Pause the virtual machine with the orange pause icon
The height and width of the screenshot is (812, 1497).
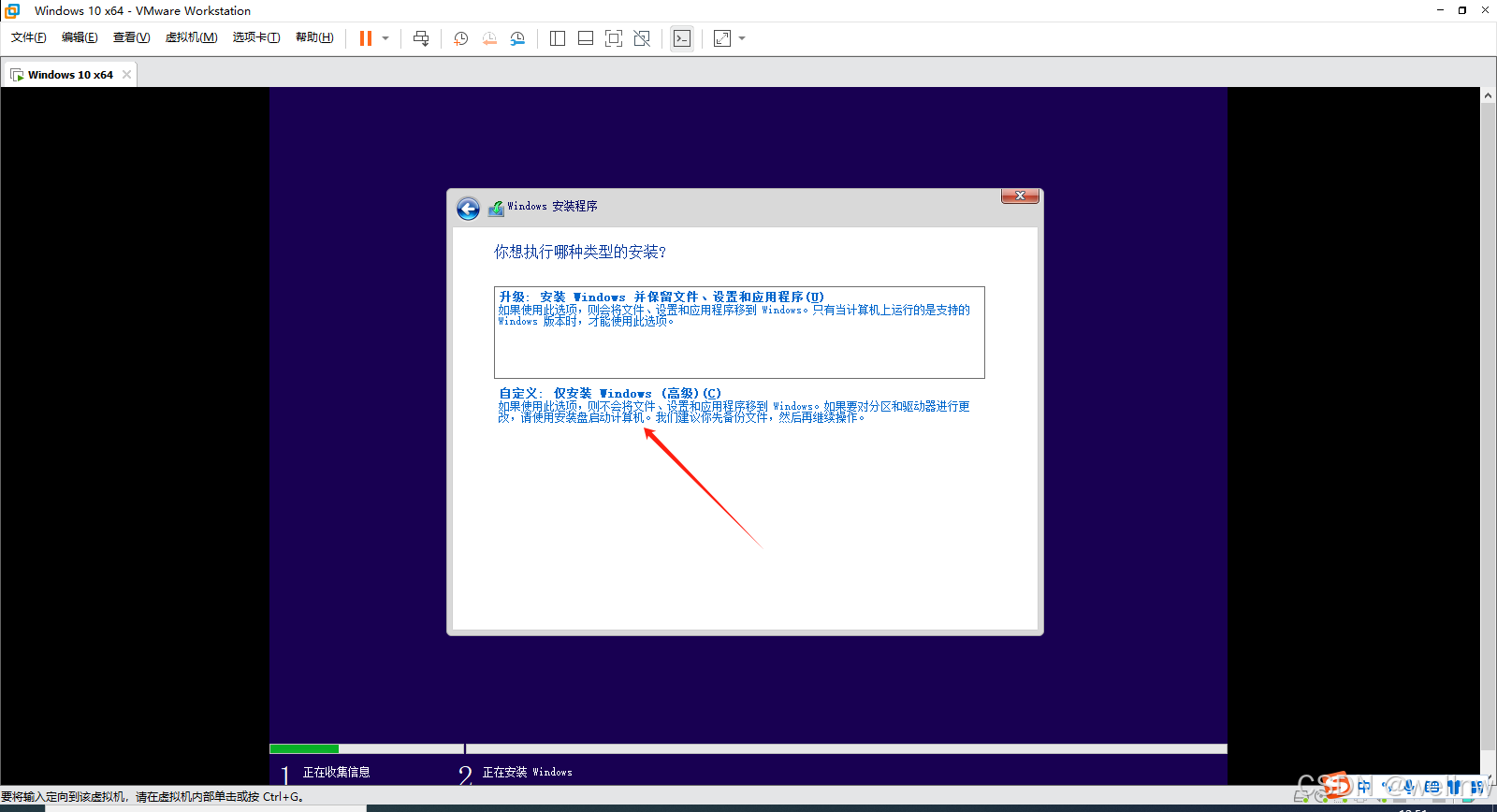tap(366, 38)
